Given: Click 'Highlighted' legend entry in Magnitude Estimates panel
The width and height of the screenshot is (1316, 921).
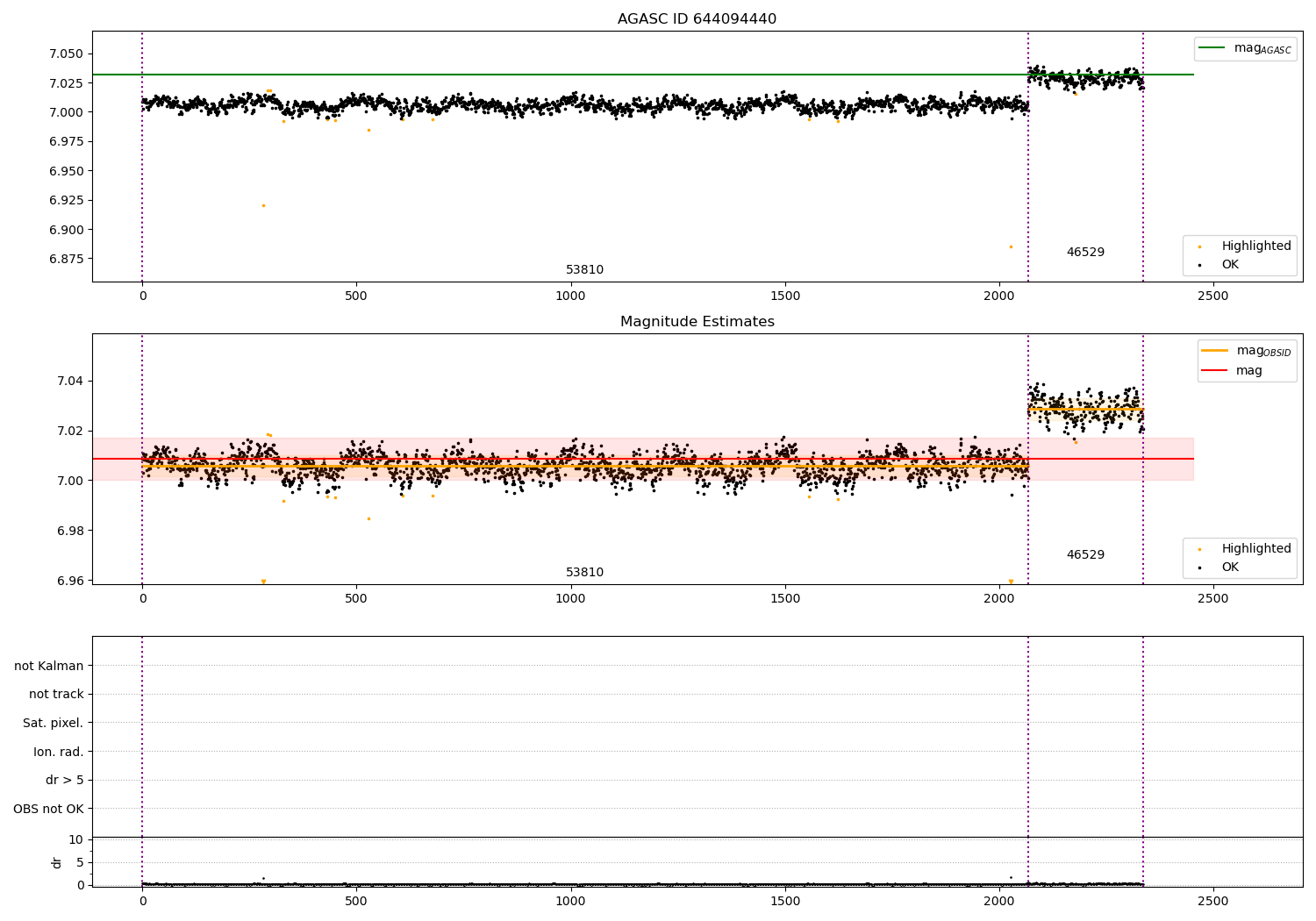Looking at the screenshot, I should tap(1245, 549).
